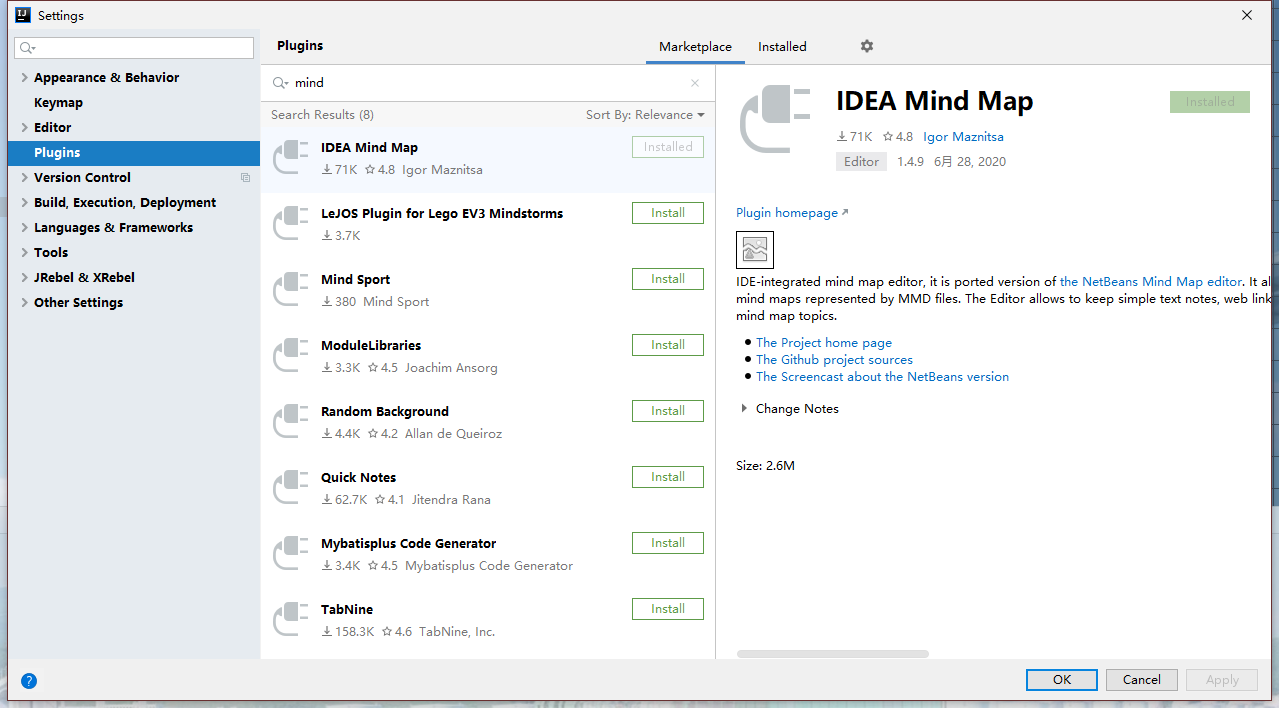
Task: Switch to the Installed tab
Action: [x=782, y=47]
